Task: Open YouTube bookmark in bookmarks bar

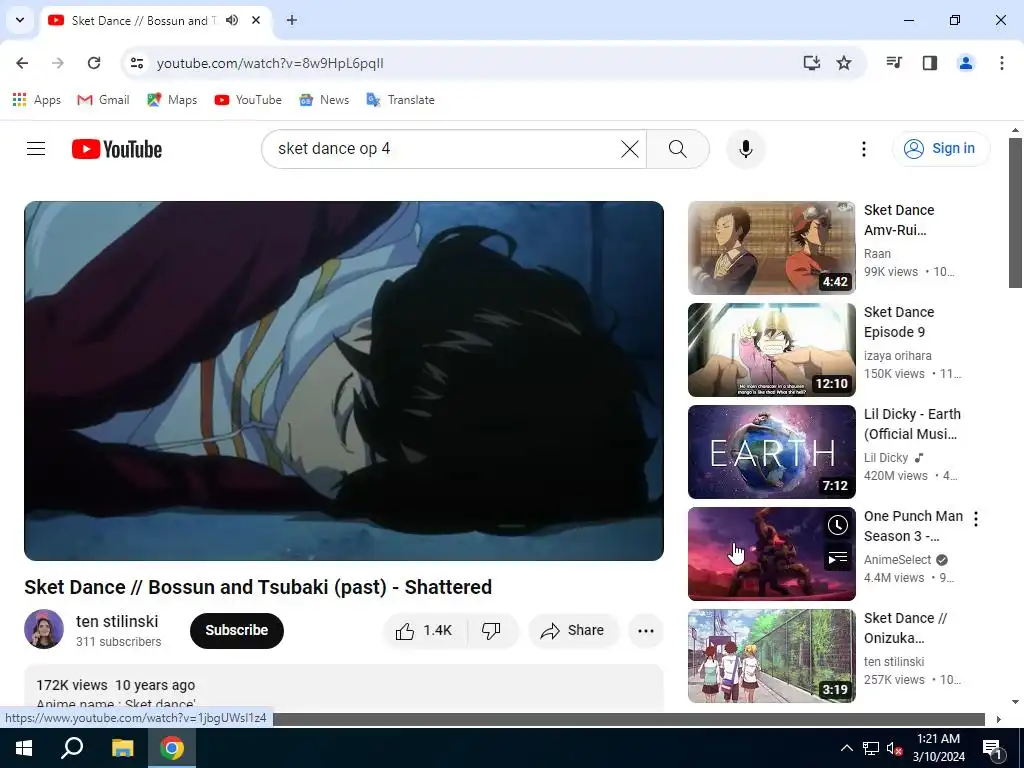Action: tap(248, 100)
